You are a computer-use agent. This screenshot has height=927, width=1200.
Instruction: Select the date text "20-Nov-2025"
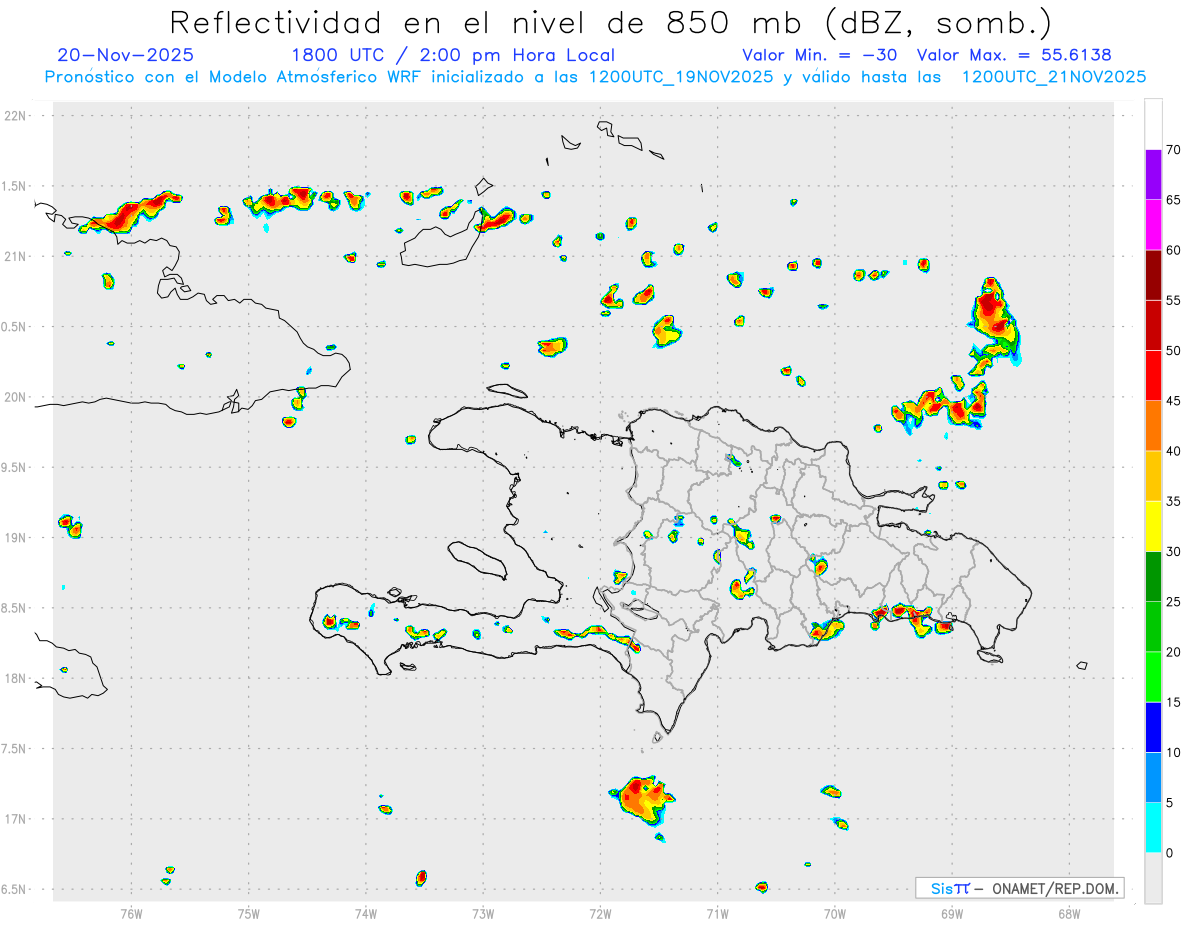tap(126, 55)
